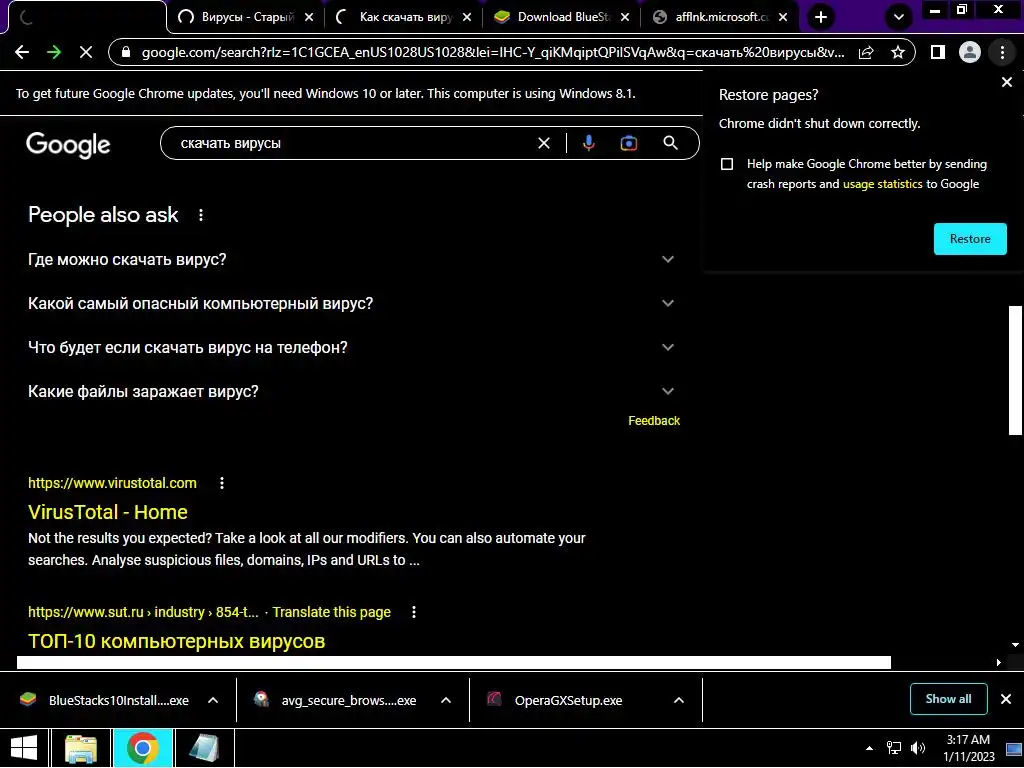Open the Feedback link
The width and height of the screenshot is (1024, 768).
point(654,421)
